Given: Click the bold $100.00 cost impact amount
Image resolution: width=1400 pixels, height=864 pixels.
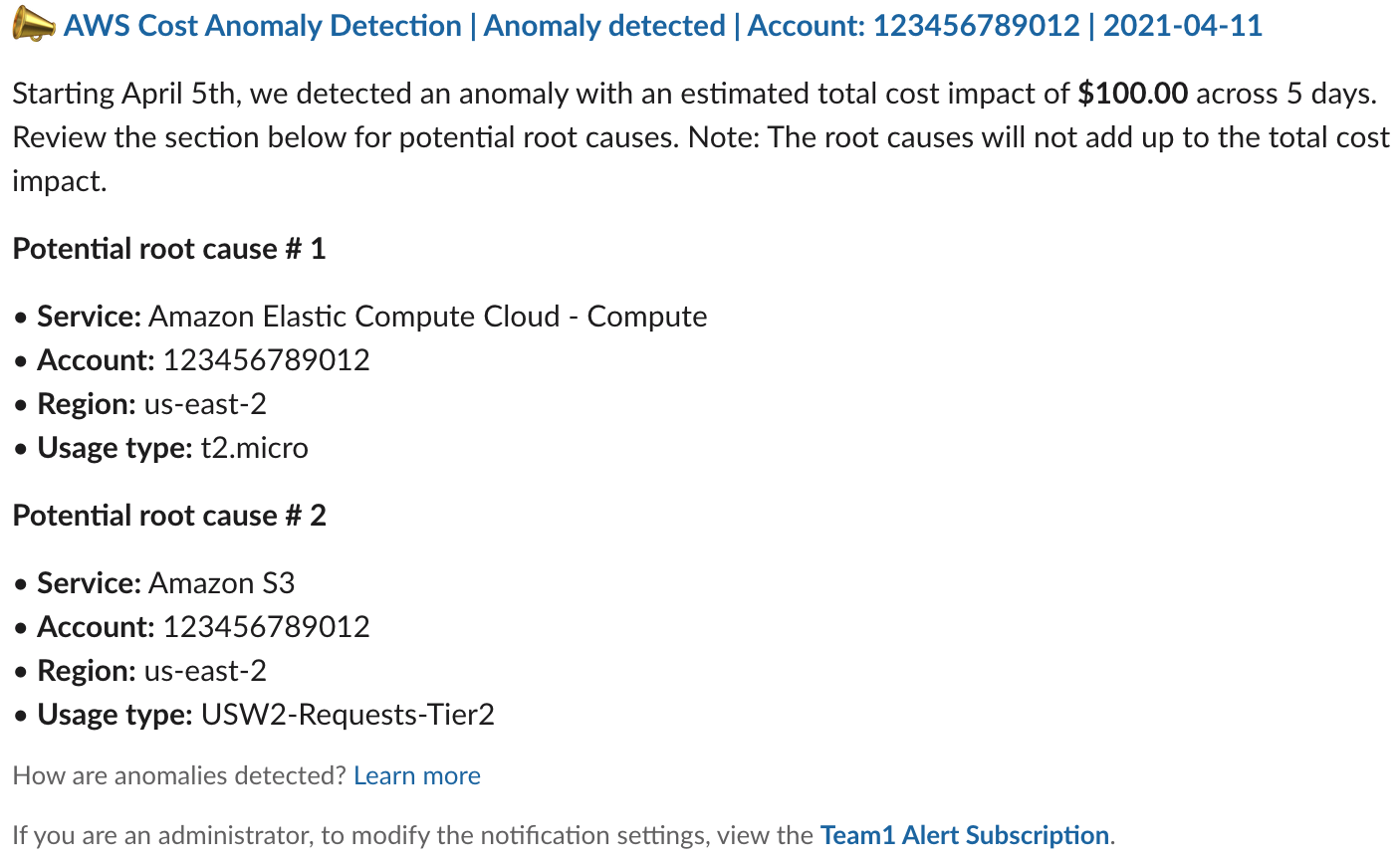Looking at the screenshot, I should [x=1132, y=94].
